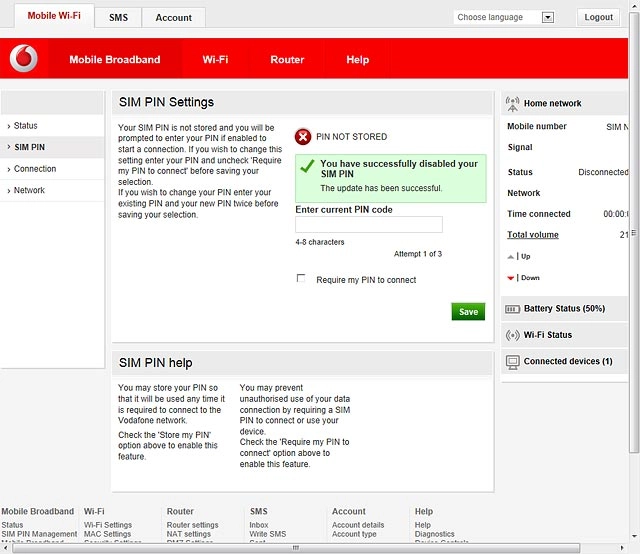Click the Connected devices monitor icon
Image resolution: width=640 pixels, height=554 pixels.
coord(512,362)
